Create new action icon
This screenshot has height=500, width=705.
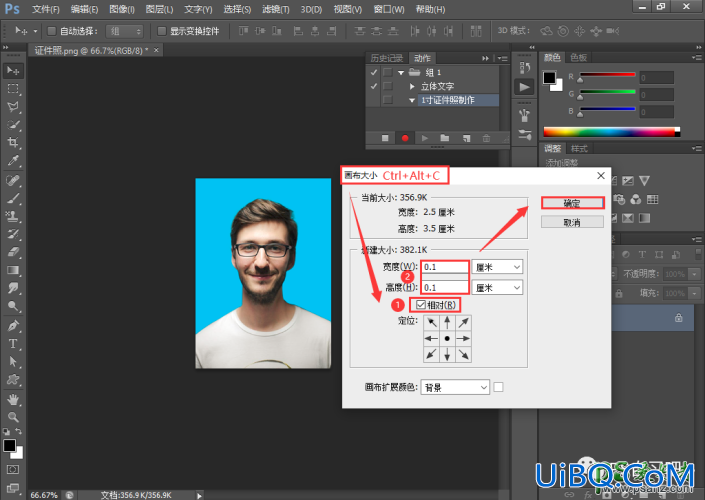466,138
